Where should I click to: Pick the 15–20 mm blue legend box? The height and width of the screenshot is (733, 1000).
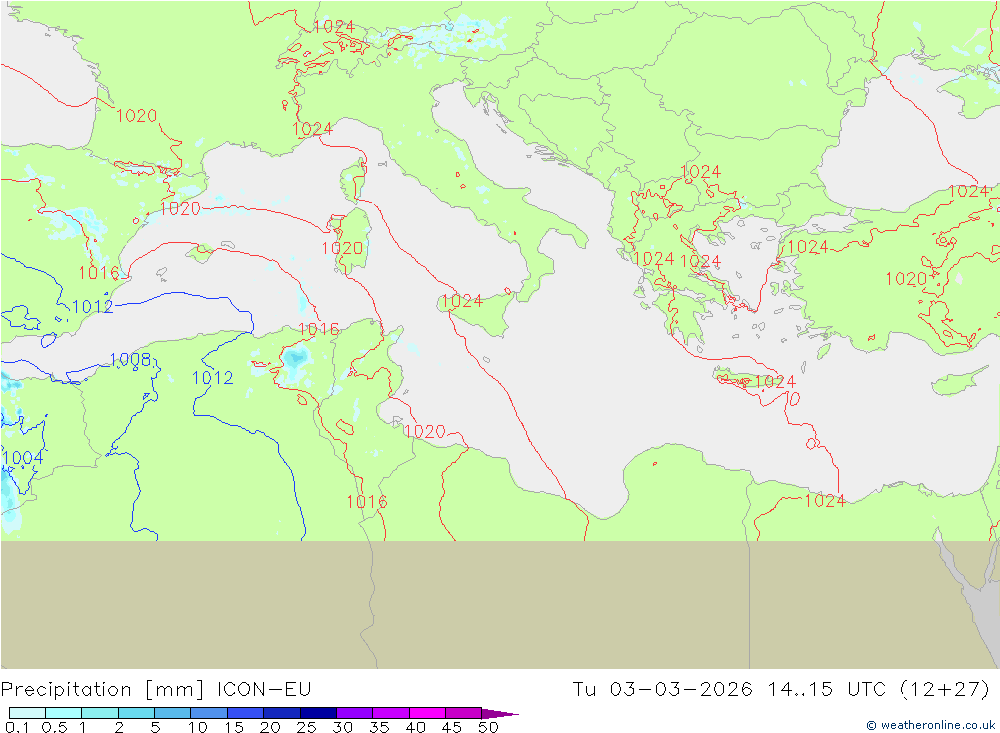click(246, 713)
